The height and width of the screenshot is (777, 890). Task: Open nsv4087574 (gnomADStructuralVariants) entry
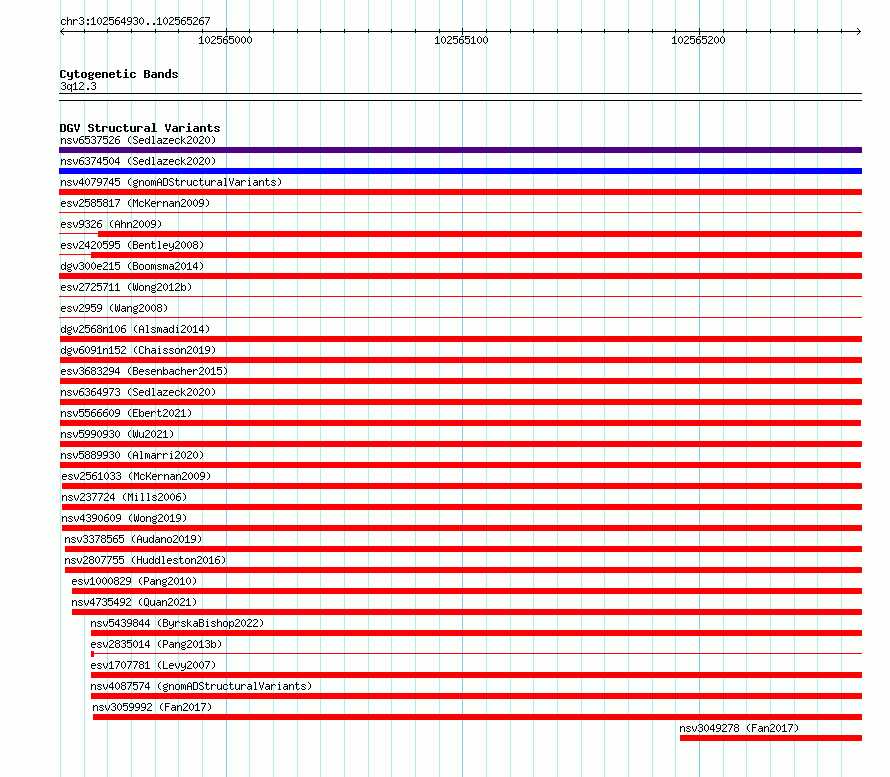[x=201, y=686]
